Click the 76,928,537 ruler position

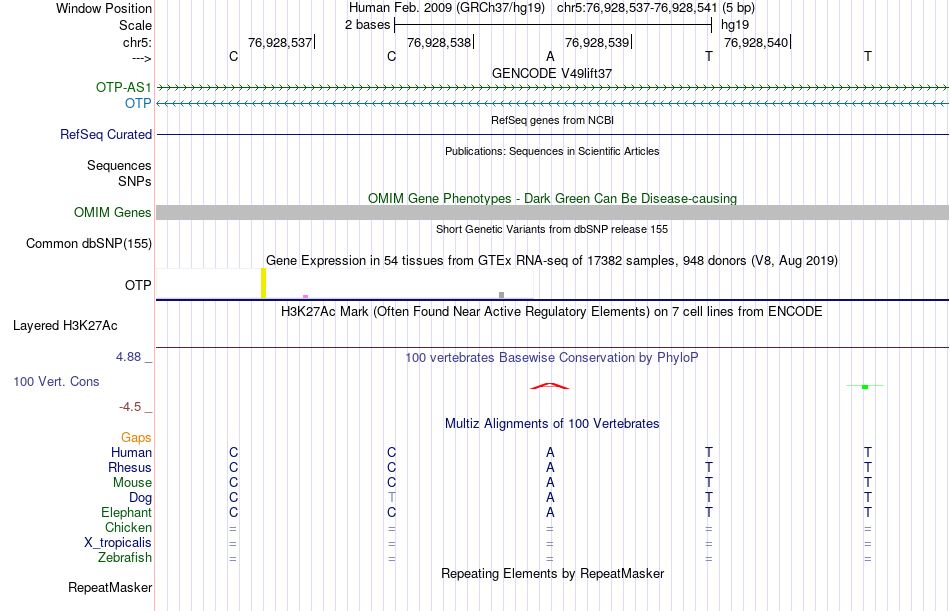pyautogui.click(x=280, y=42)
